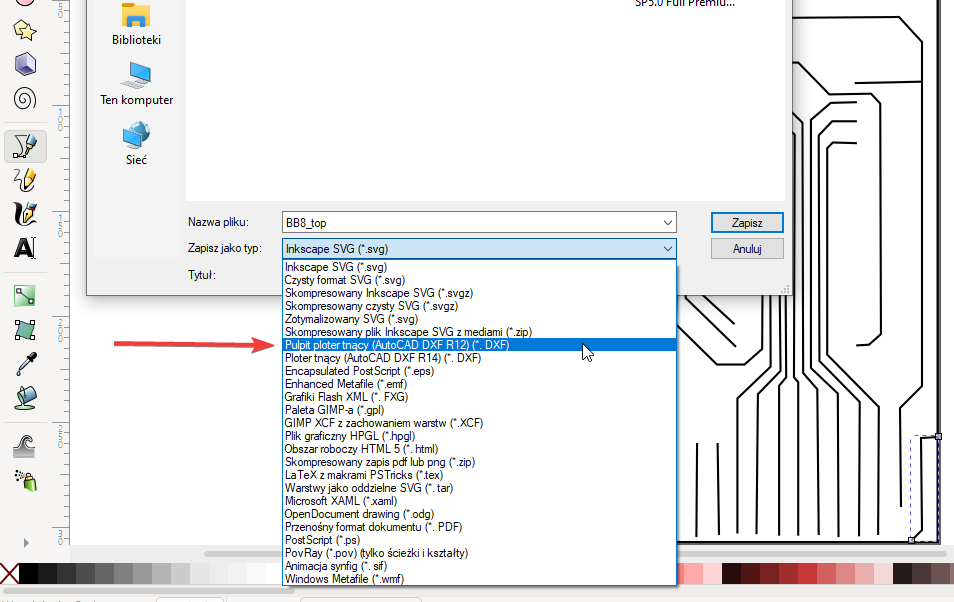
Task: Select Pulpit ploter tnący AutoCAD DXF R12
Action: click(x=479, y=345)
